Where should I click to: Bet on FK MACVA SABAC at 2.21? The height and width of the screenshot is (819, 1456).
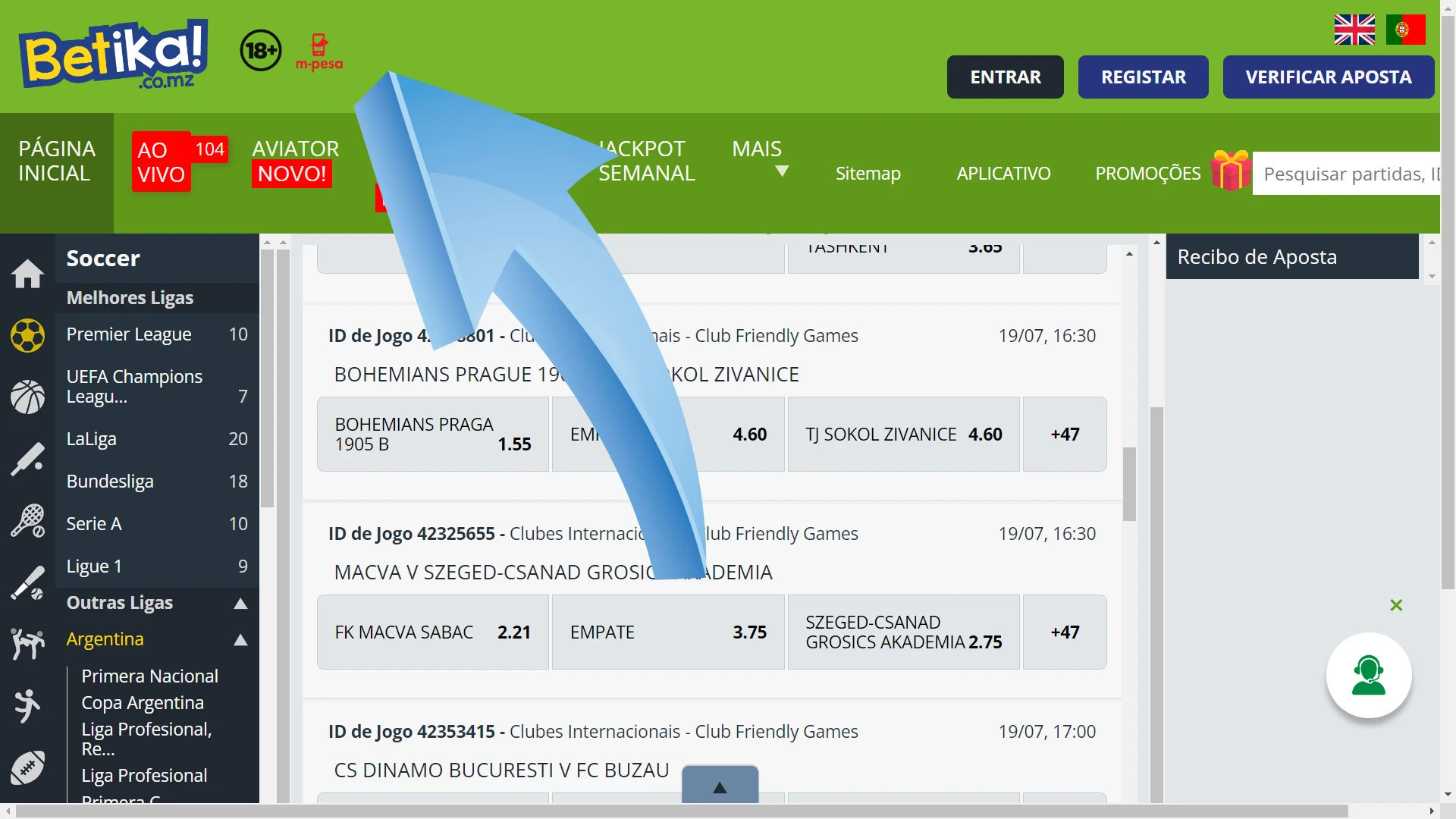pyautogui.click(x=433, y=632)
